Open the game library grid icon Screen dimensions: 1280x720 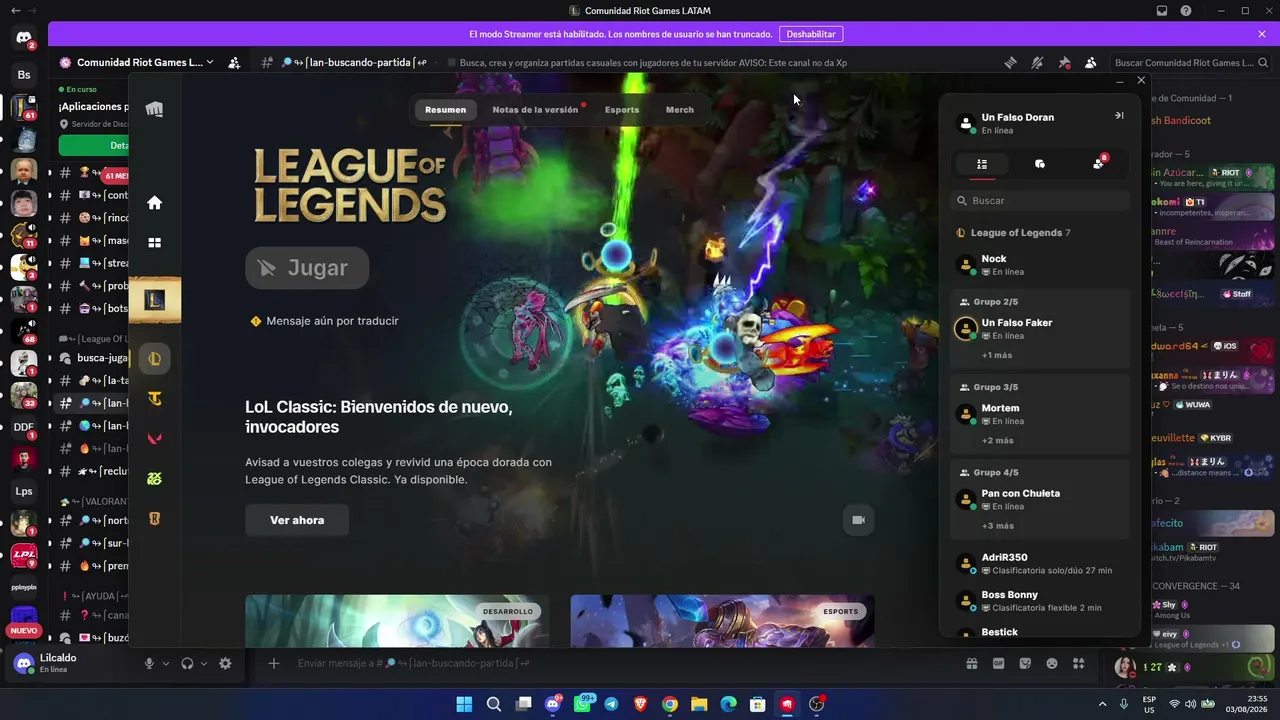point(154,242)
